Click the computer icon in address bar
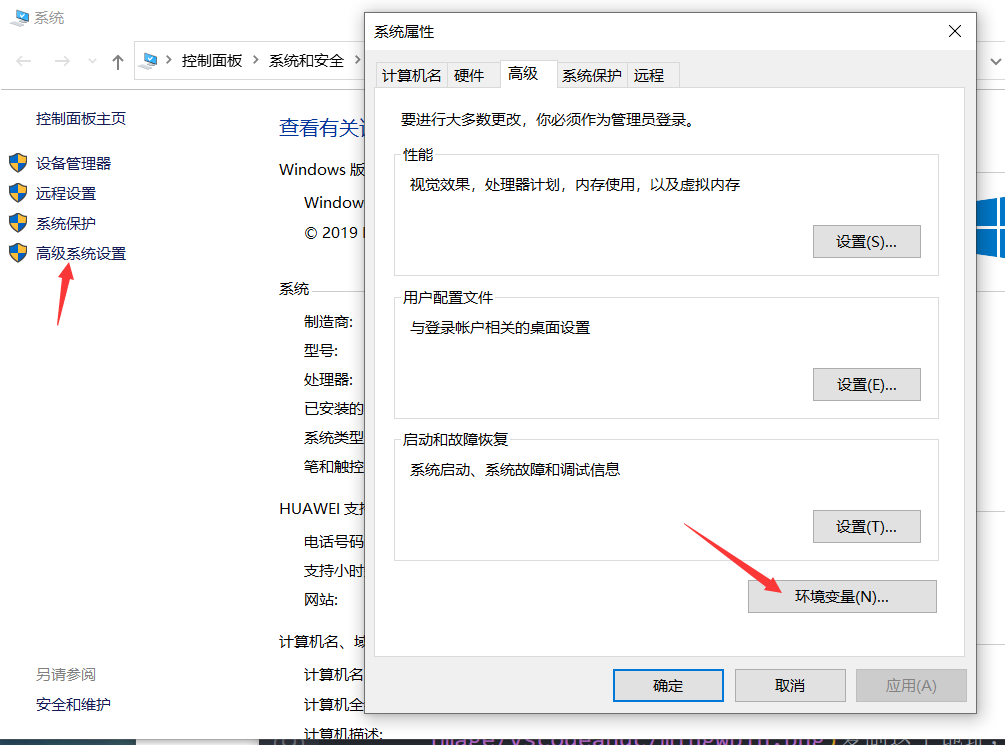The image size is (1005, 745). 150,61
